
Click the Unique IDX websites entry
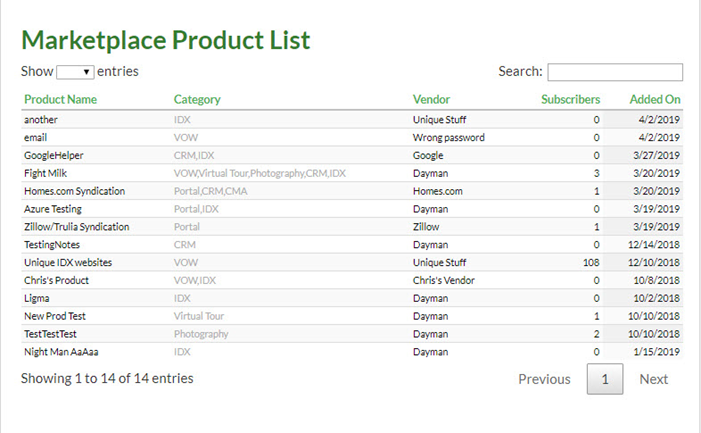(x=68, y=263)
